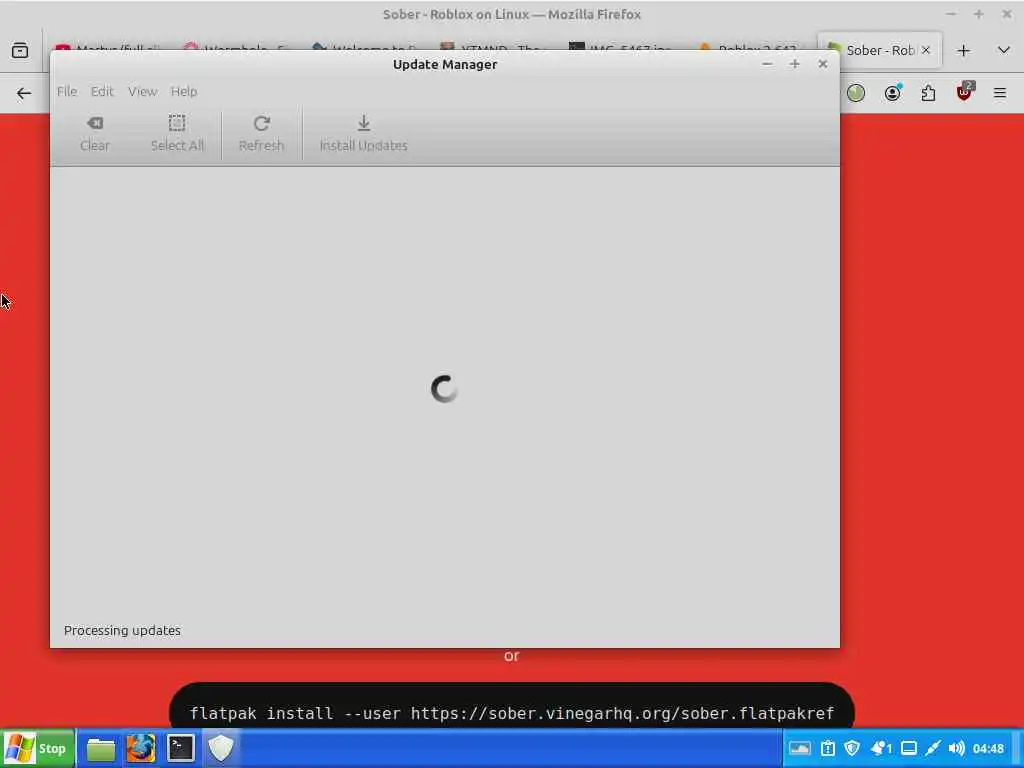
Task: Click the 04:48 clock
Action: click(988, 748)
